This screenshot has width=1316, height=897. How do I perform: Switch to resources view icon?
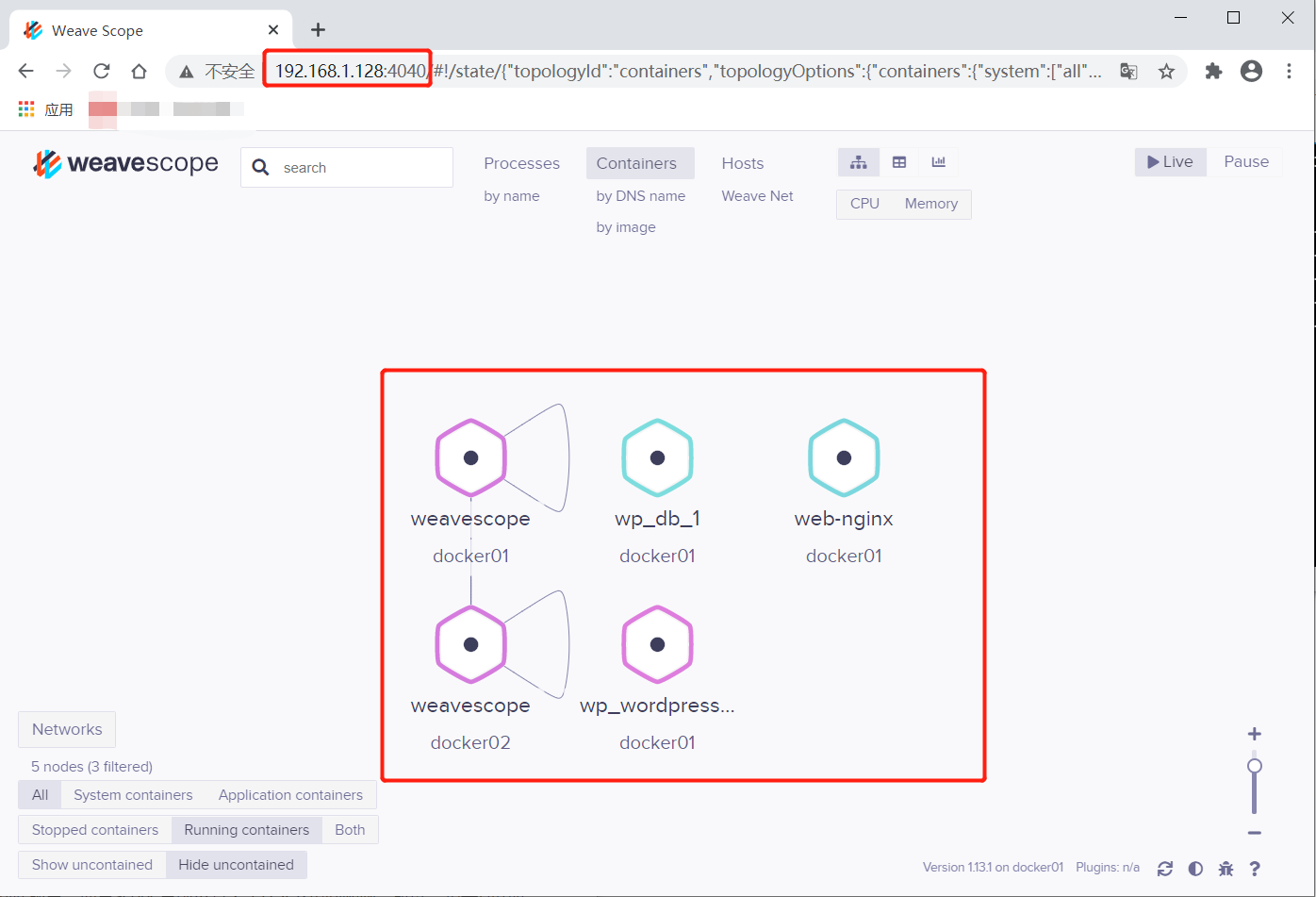[939, 162]
